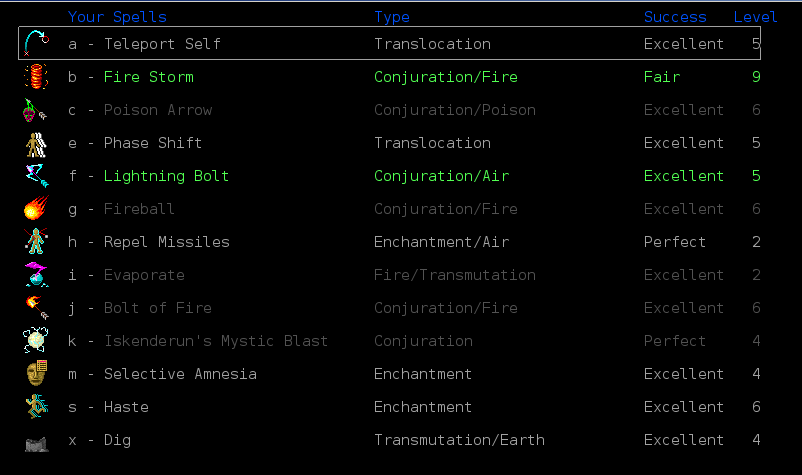The image size is (802, 475).
Task: Click the Dig spell icon
Action: pos(36,440)
